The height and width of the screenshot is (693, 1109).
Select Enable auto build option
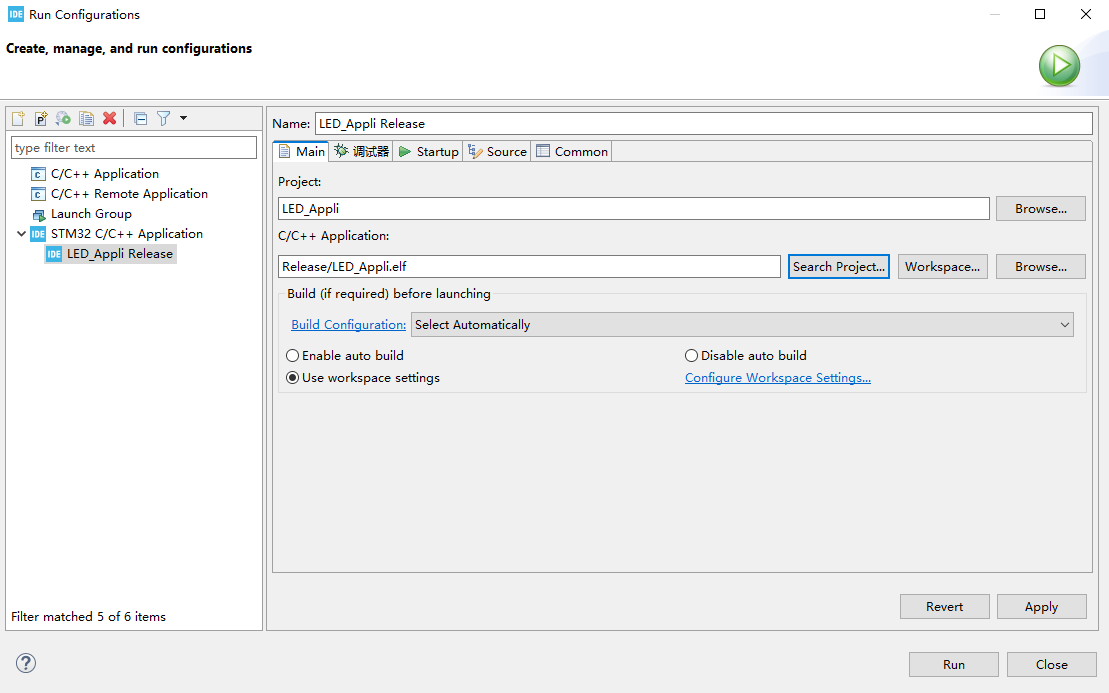345,356
